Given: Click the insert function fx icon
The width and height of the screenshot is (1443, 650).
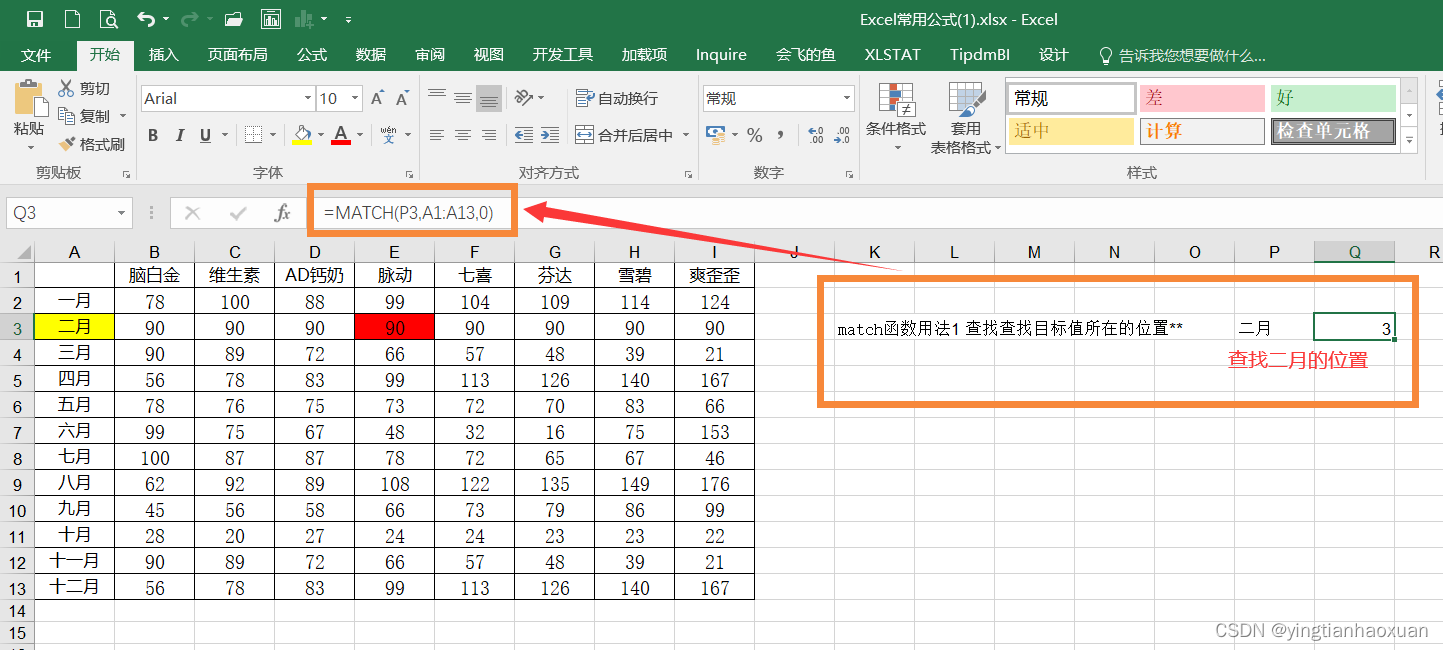Looking at the screenshot, I should [282, 213].
